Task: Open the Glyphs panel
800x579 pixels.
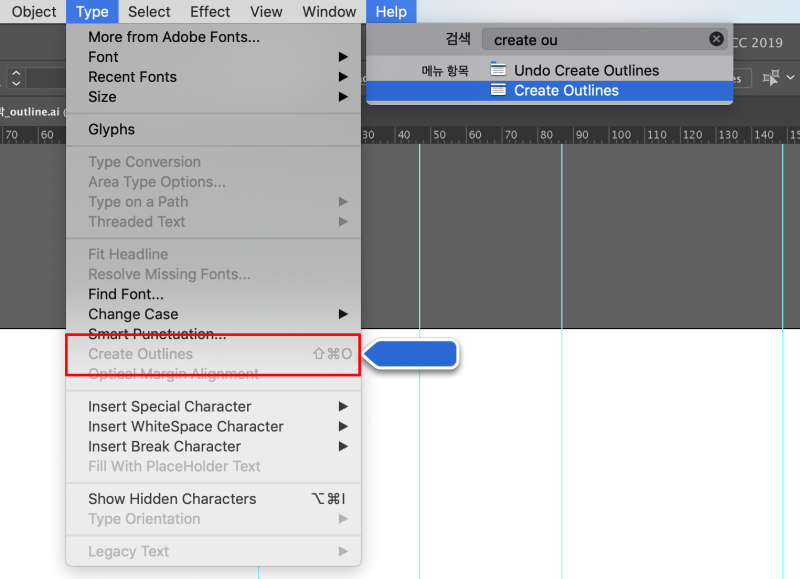Action: tap(213, 130)
